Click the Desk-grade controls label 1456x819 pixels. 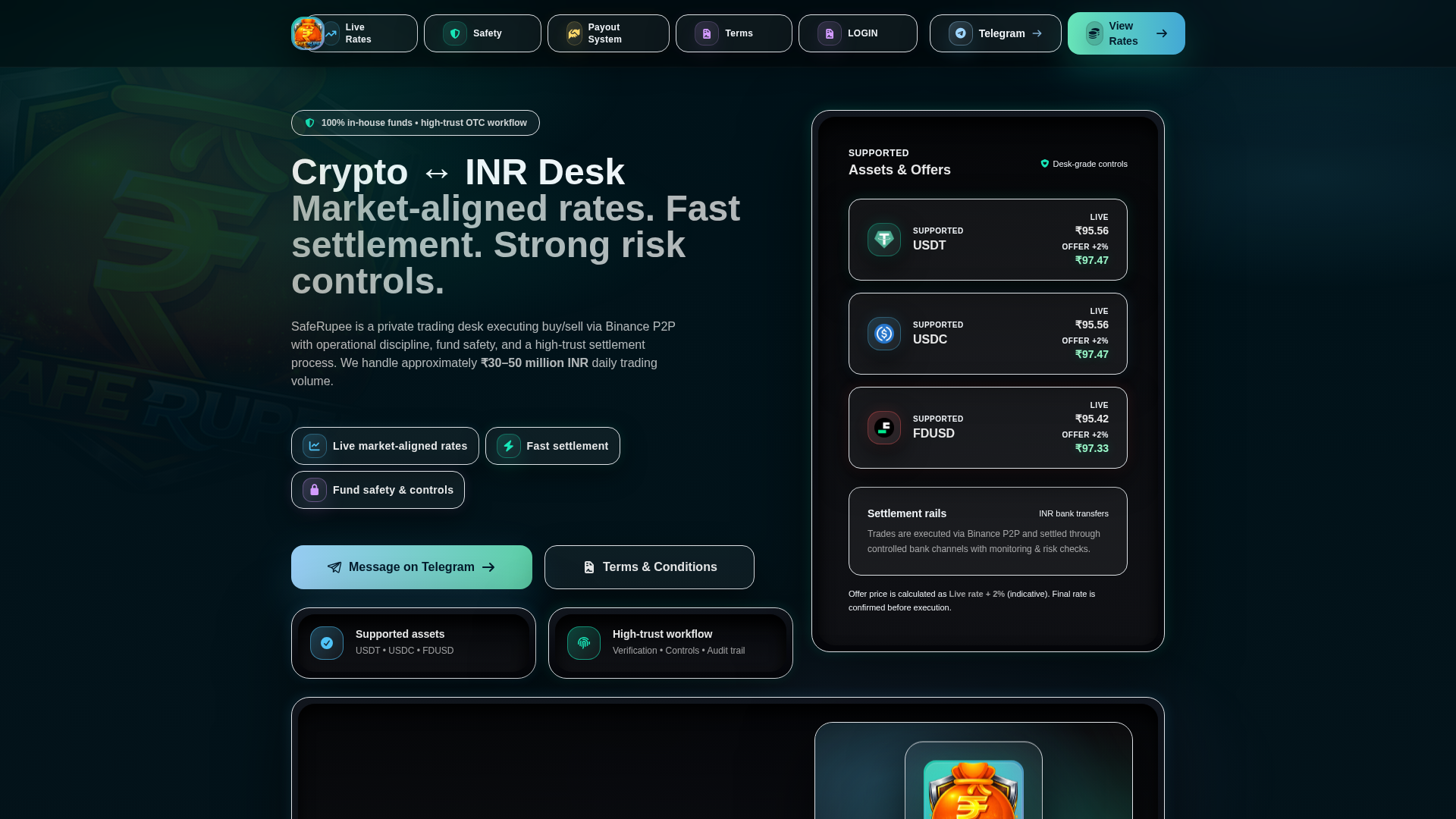tap(1090, 164)
